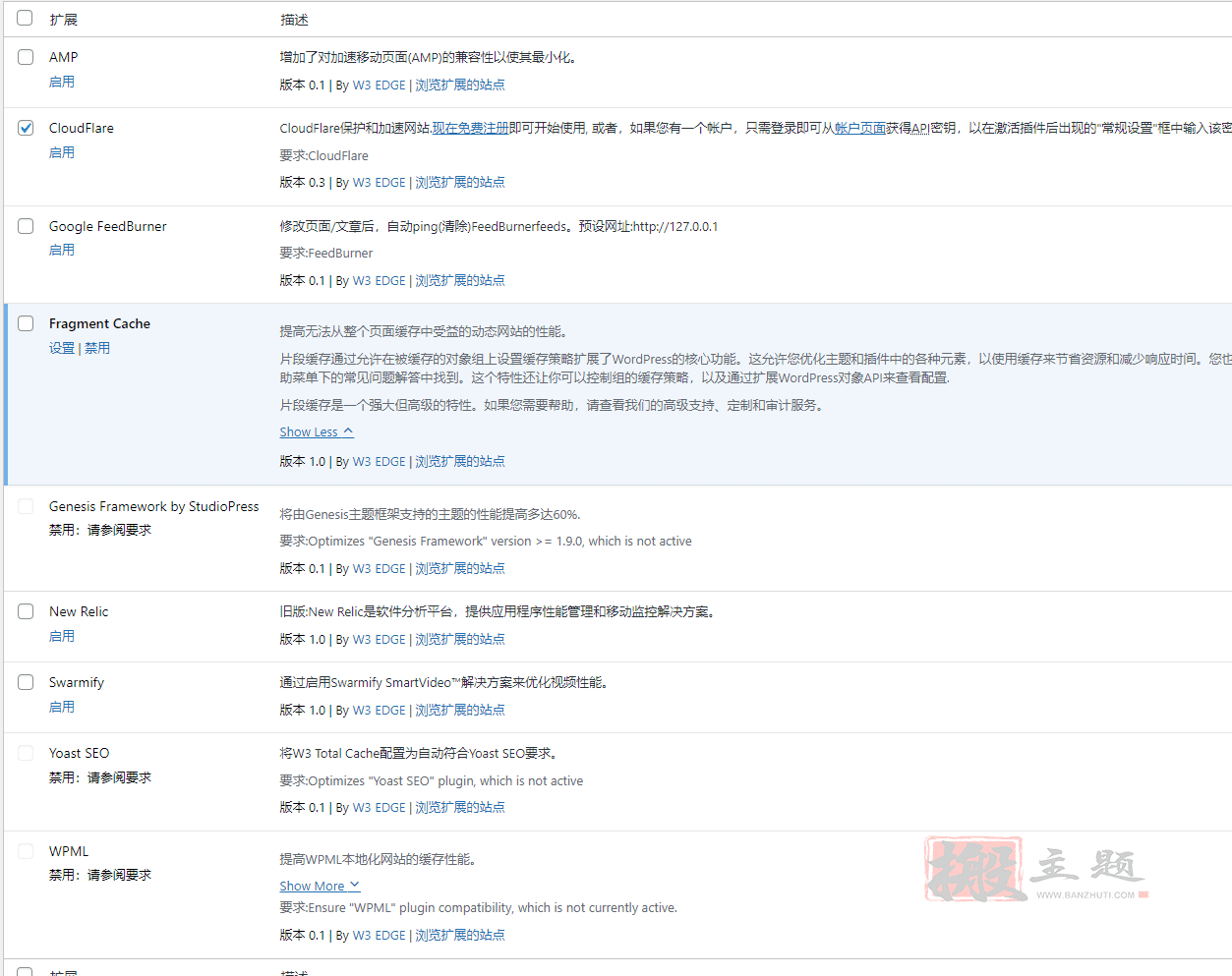This screenshot has height=976, width=1232.
Task: Check the Fragment Cache checkbox
Action: tap(26, 323)
